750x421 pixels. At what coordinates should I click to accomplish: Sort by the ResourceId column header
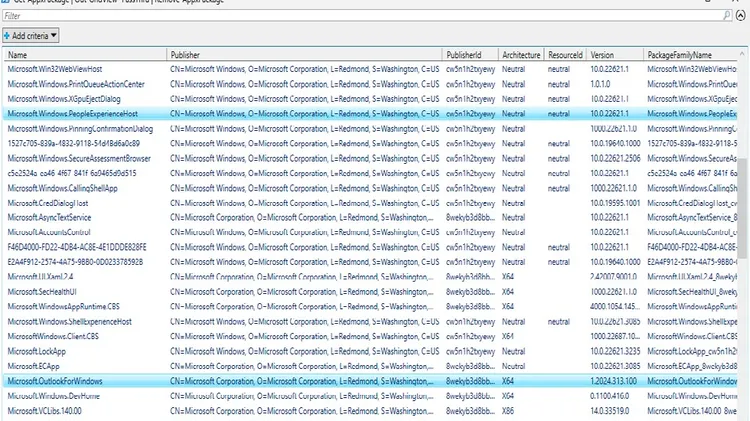(x=565, y=55)
